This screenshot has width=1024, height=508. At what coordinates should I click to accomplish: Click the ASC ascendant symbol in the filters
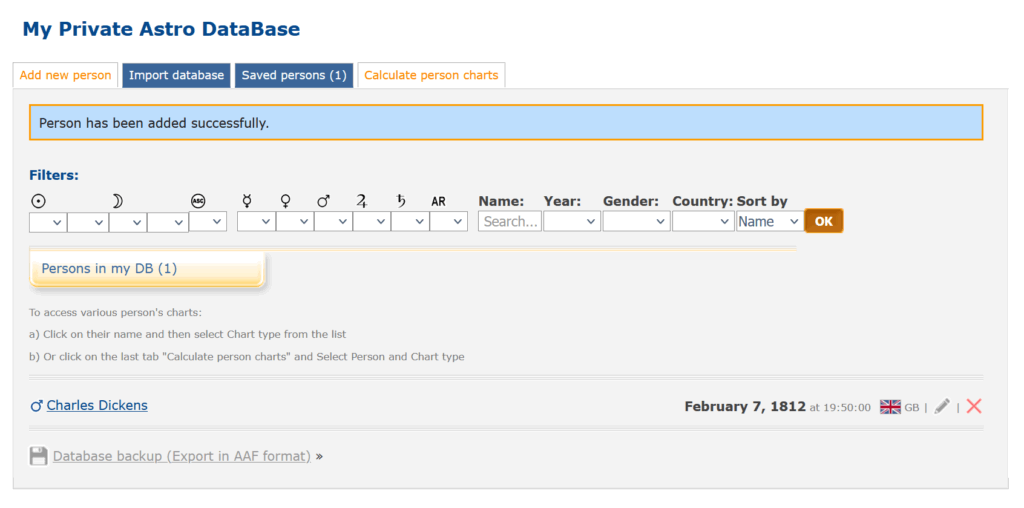(x=198, y=201)
